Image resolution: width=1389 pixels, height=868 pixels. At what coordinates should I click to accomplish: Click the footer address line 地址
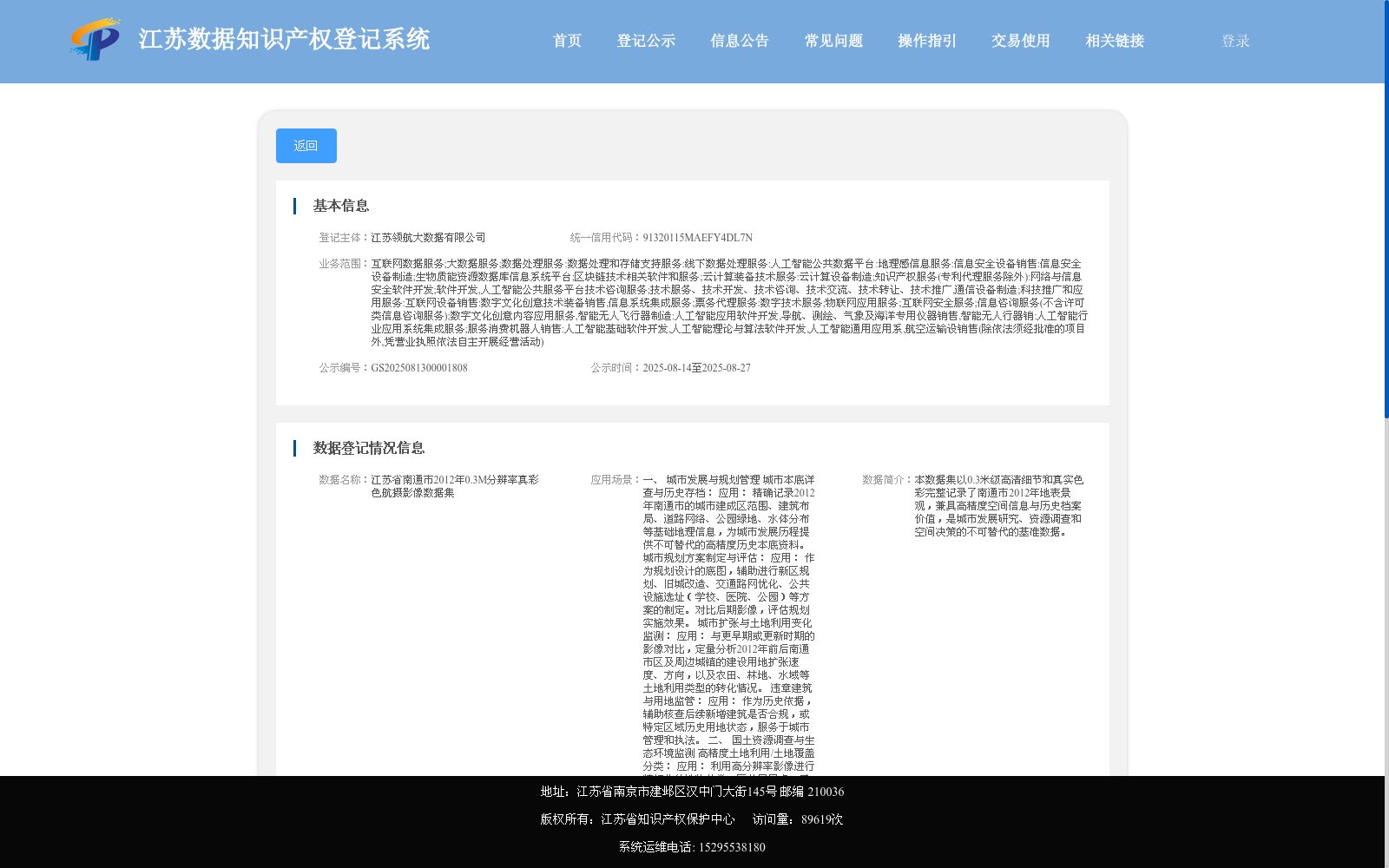tap(692, 792)
